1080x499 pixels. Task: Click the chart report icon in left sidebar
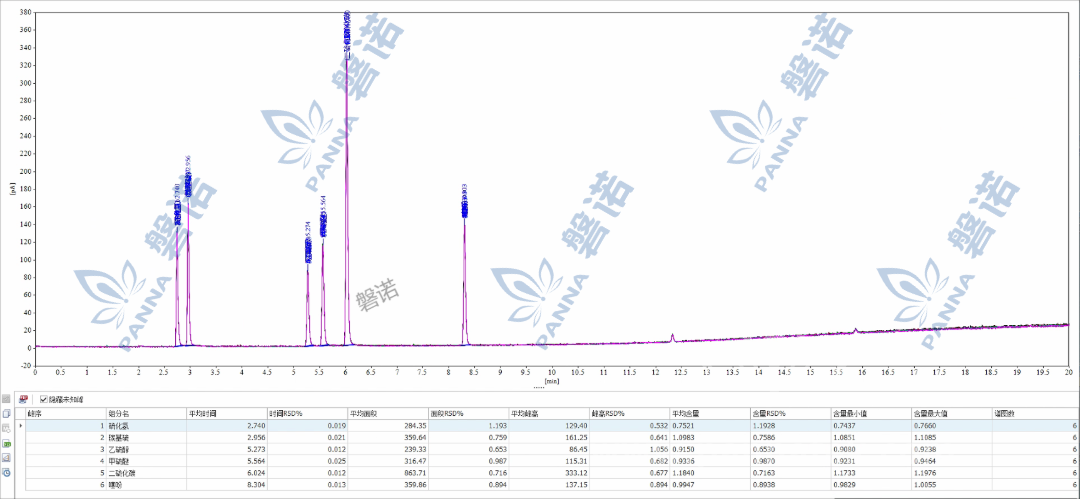point(6,457)
